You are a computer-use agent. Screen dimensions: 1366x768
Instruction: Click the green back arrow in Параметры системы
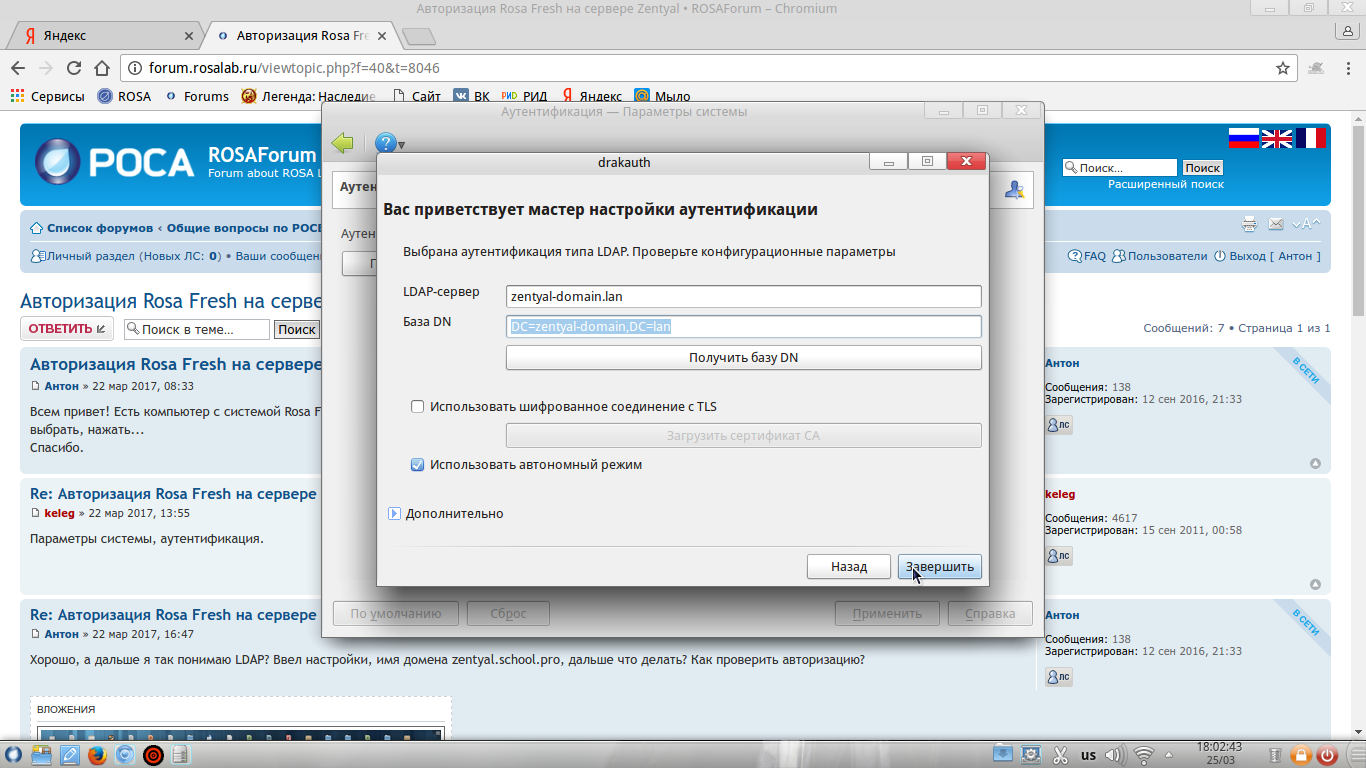tap(343, 143)
